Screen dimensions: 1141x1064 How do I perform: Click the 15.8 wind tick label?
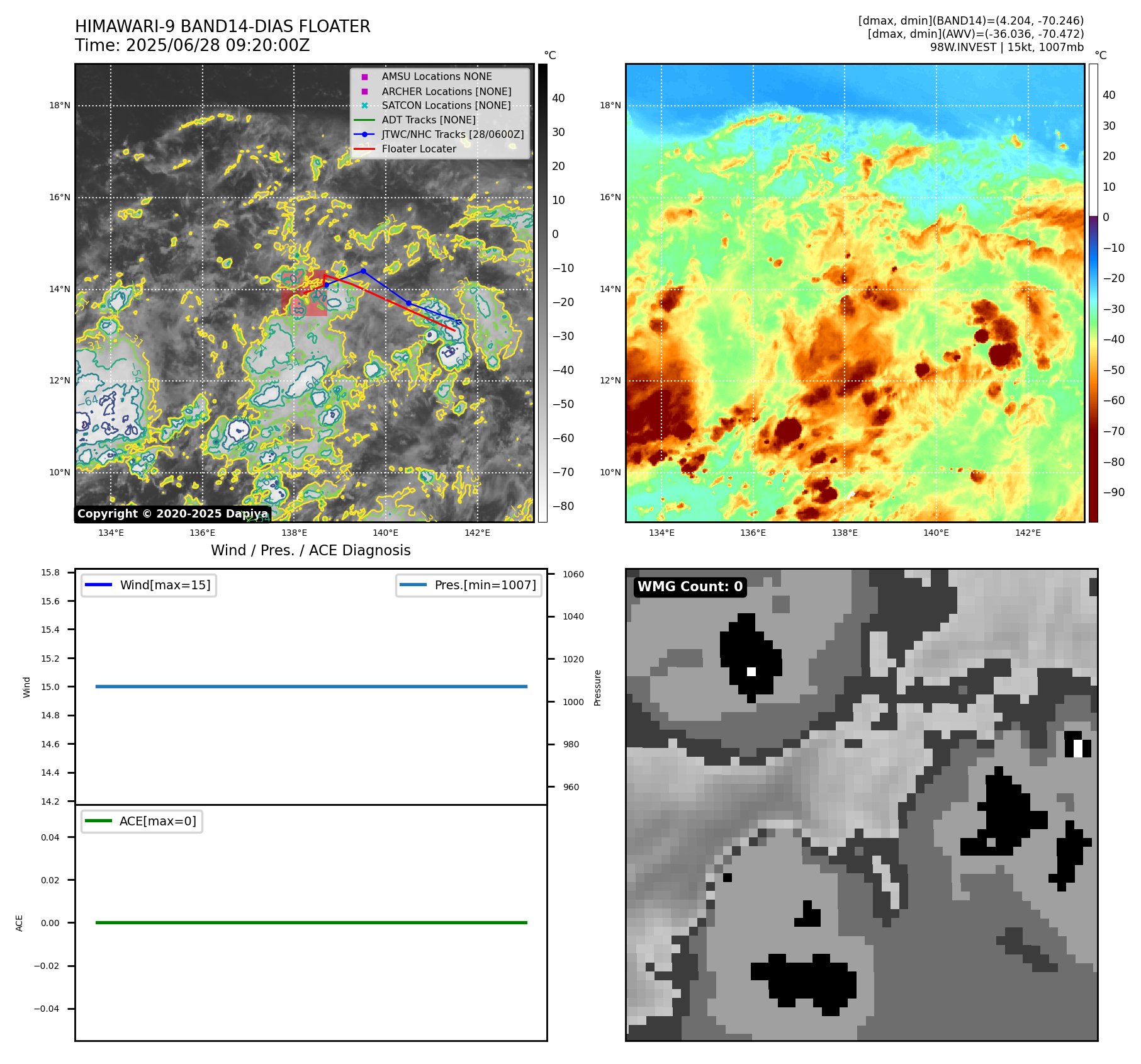(50, 572)
